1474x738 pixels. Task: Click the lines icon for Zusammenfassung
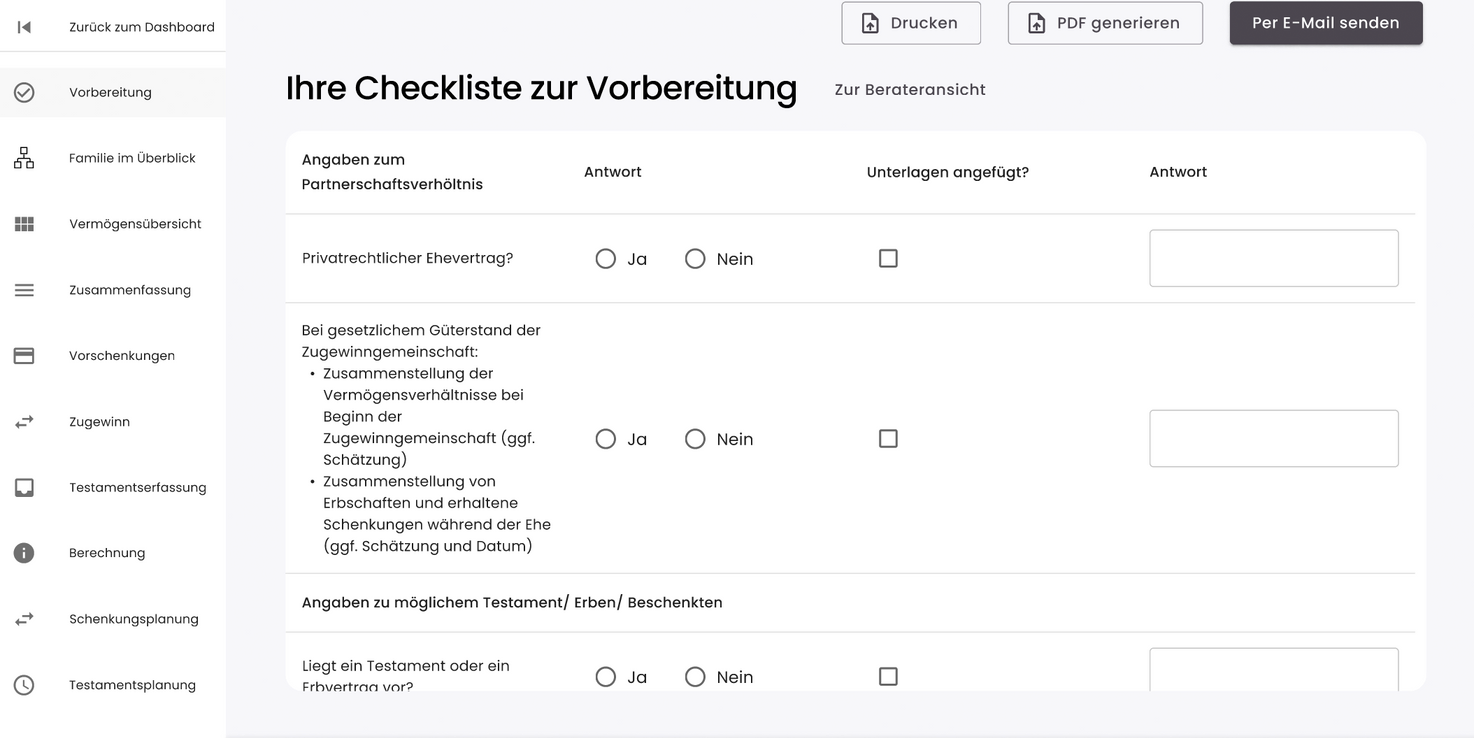[x=24, y=290]
